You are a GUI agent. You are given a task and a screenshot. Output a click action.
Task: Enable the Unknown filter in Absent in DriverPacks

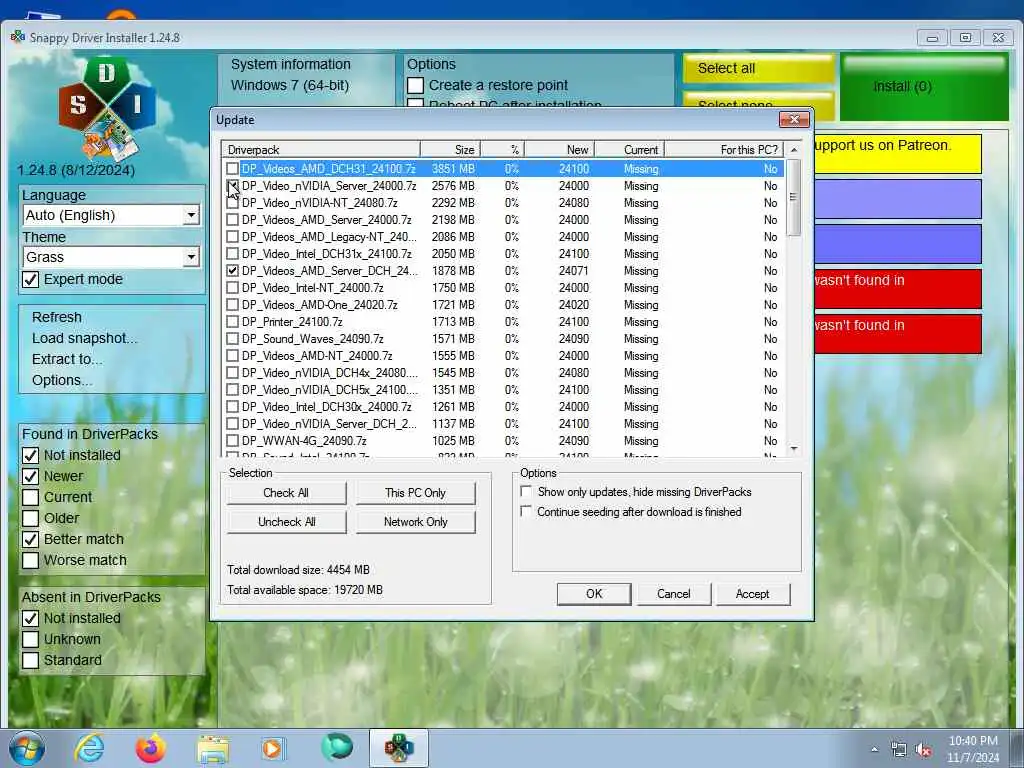click(x=30, y=639)
